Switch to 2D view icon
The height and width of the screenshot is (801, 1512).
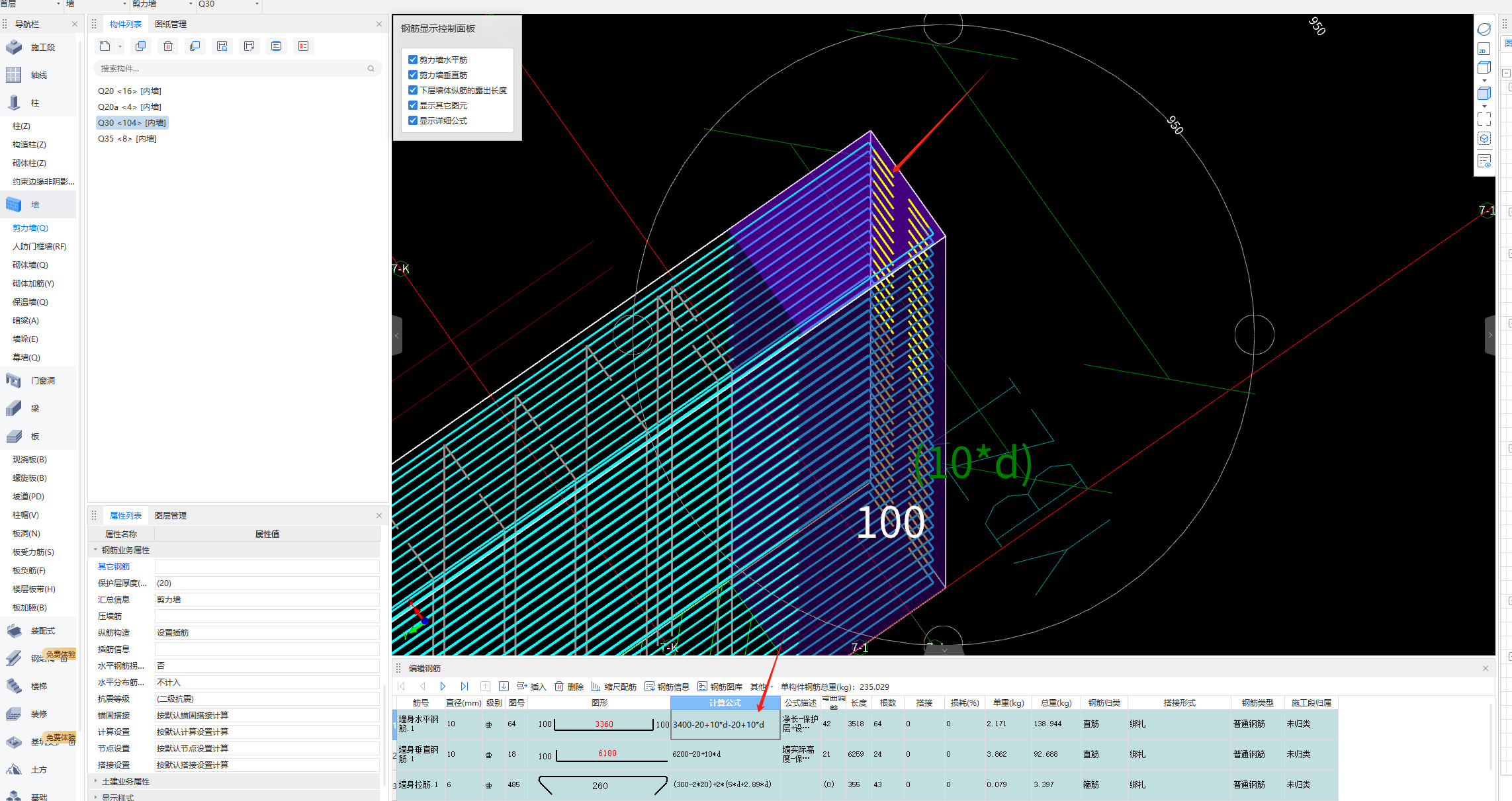pos(1484,49)
